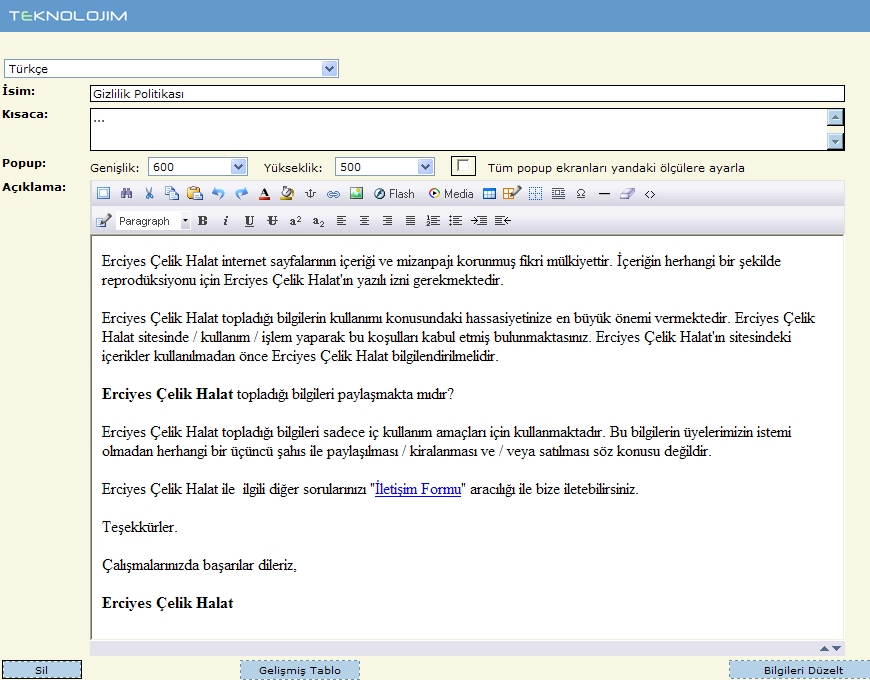
Task: Click the undo arrow icon
Action: [218, 194]
